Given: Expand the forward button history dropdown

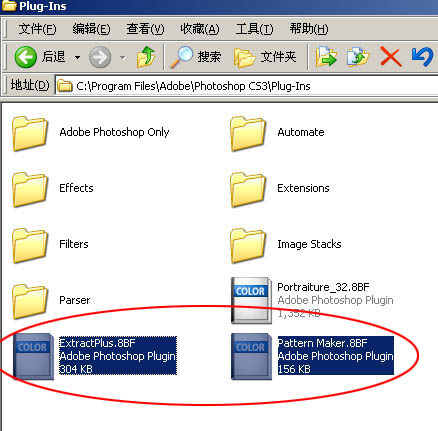Looking at the screenshot, I should coord(123,58).
